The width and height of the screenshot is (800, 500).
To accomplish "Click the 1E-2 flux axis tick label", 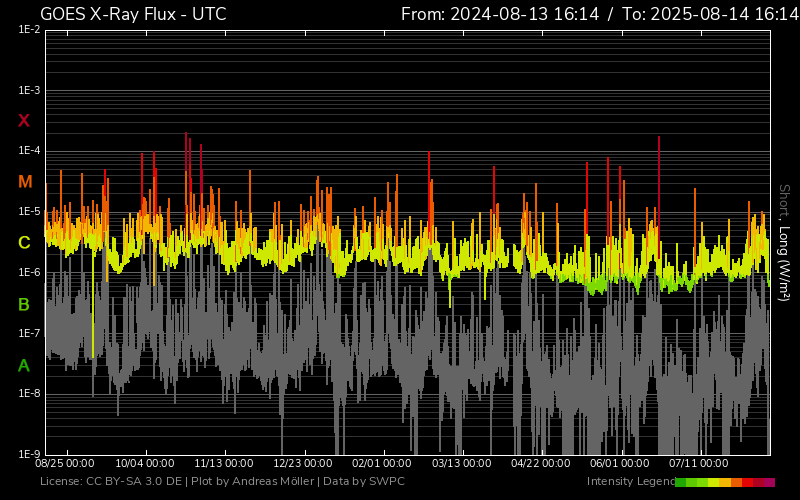I will click(x=29, y=30).
